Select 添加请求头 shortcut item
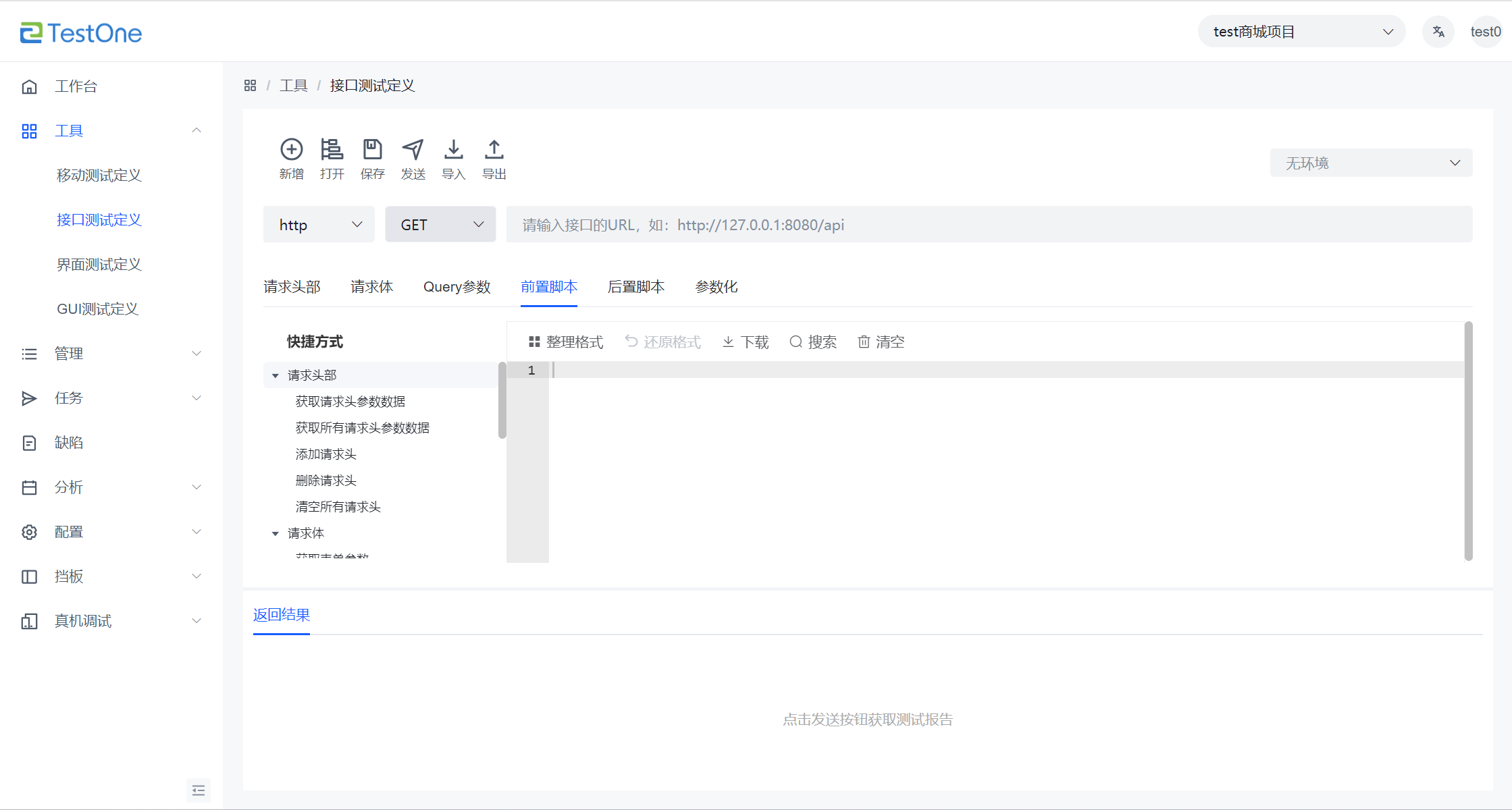The height and width of the screenshot is (810, 1512). click(325, 454)
